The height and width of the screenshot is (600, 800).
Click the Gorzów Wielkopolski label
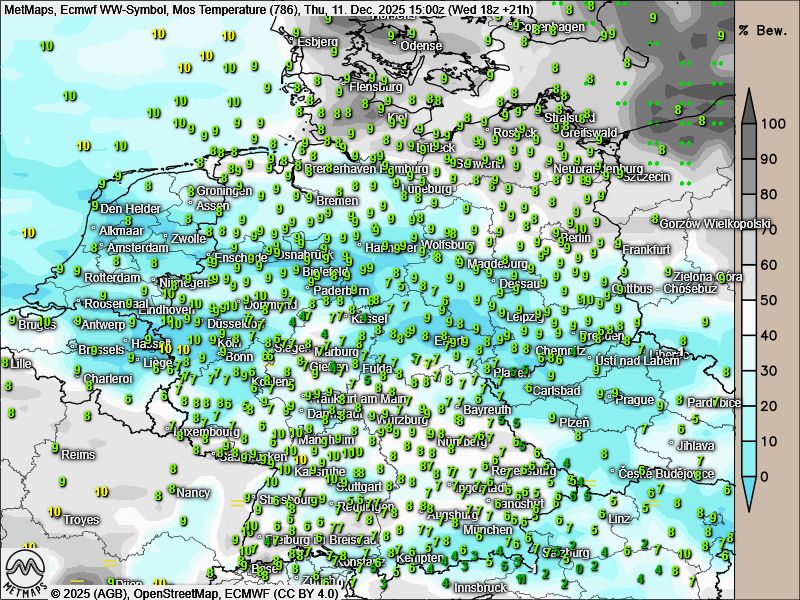point(716,224)
